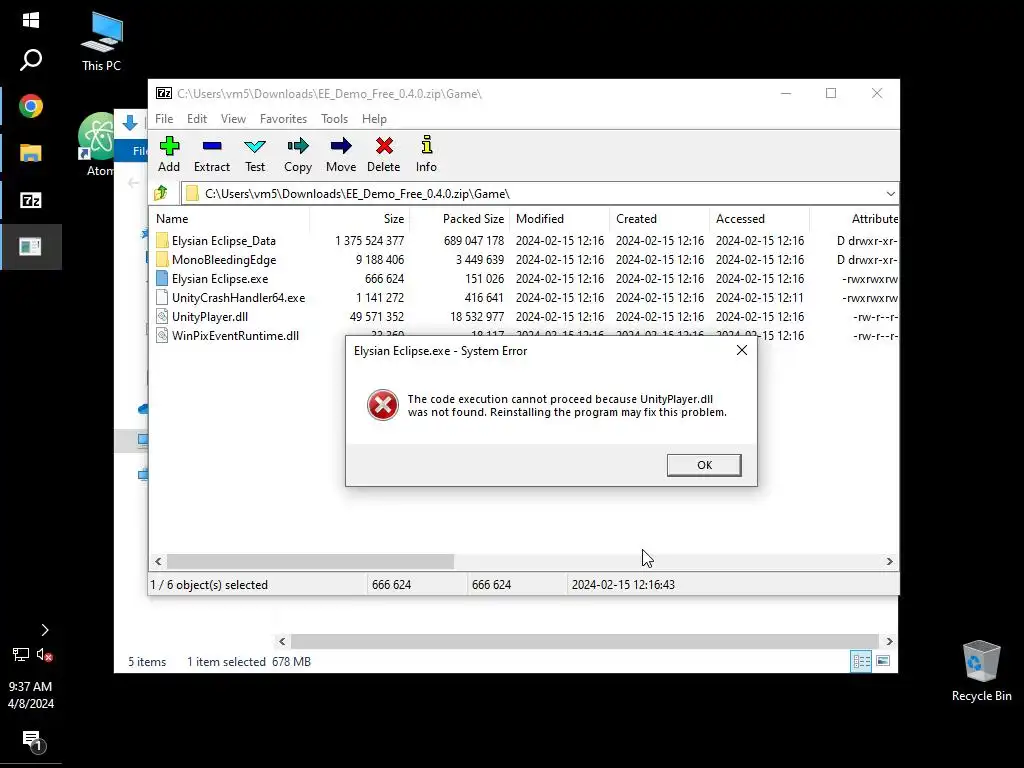Screen dimensions: 1024x768
Task: Open the Help menu
Action: coord(374,119)
